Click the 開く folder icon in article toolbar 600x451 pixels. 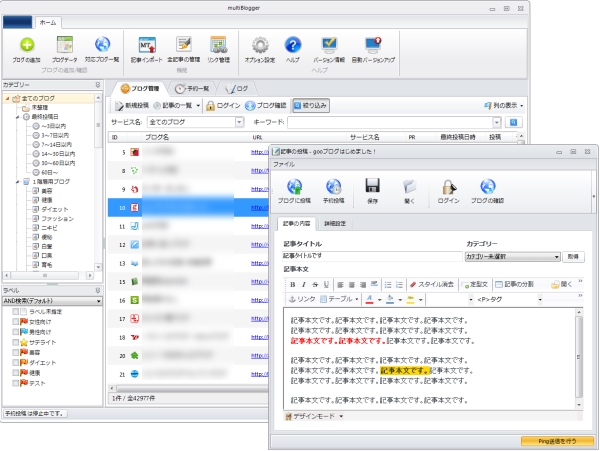[409, 186]
